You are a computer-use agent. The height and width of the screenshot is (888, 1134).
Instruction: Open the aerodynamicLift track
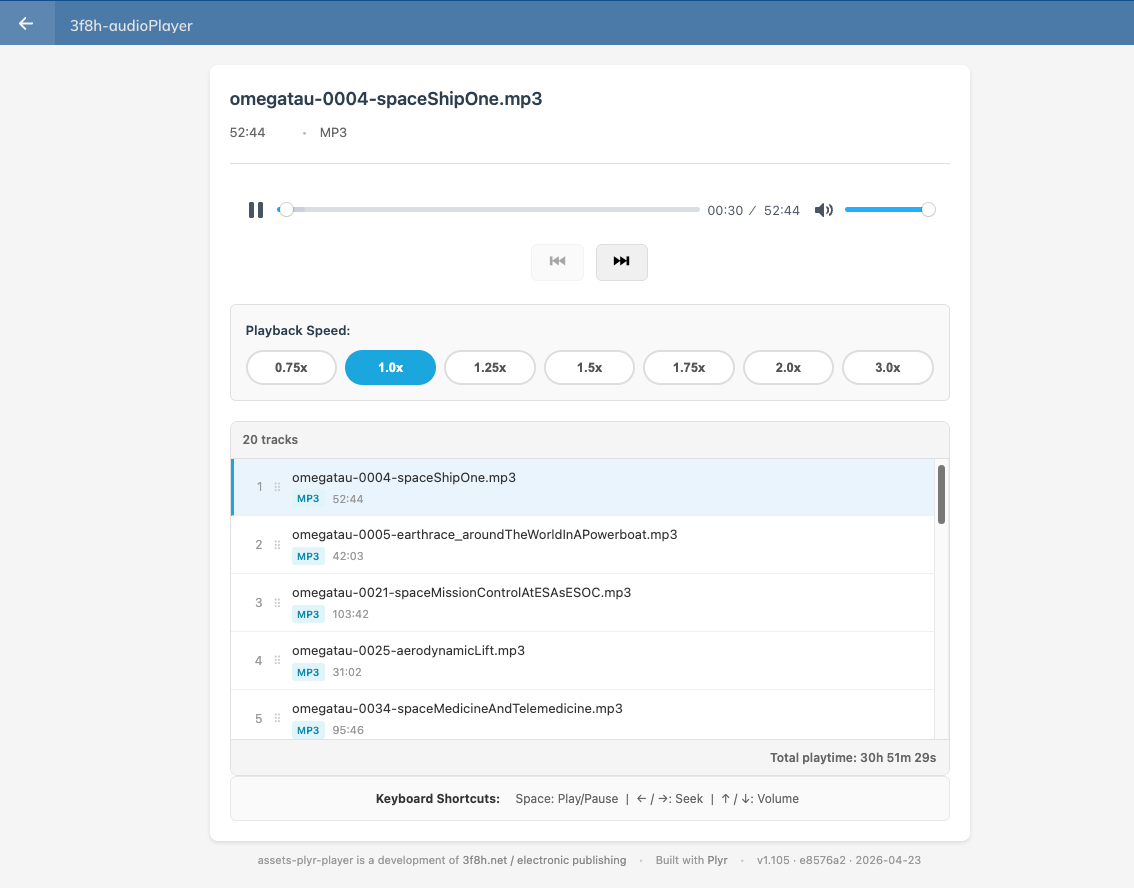coord(583,661)
